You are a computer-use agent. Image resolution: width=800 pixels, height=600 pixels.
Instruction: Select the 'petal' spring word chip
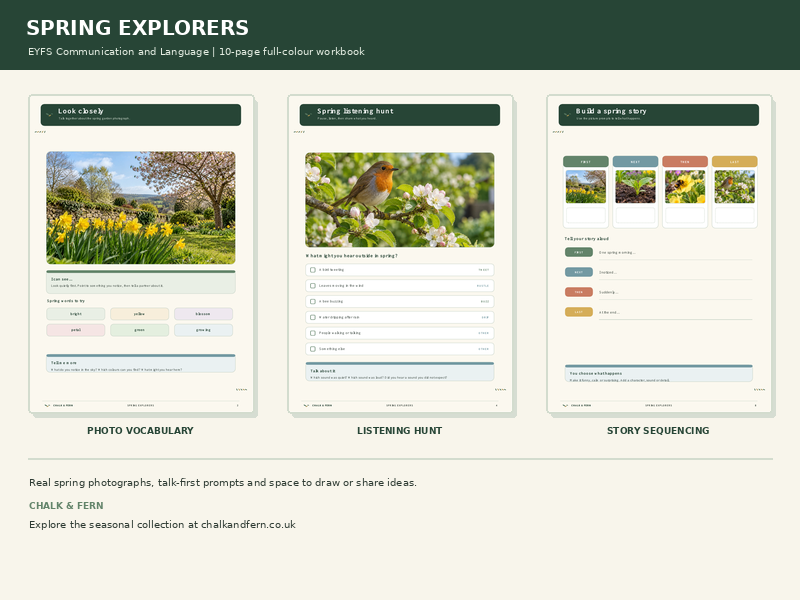(x=76, y=330)
